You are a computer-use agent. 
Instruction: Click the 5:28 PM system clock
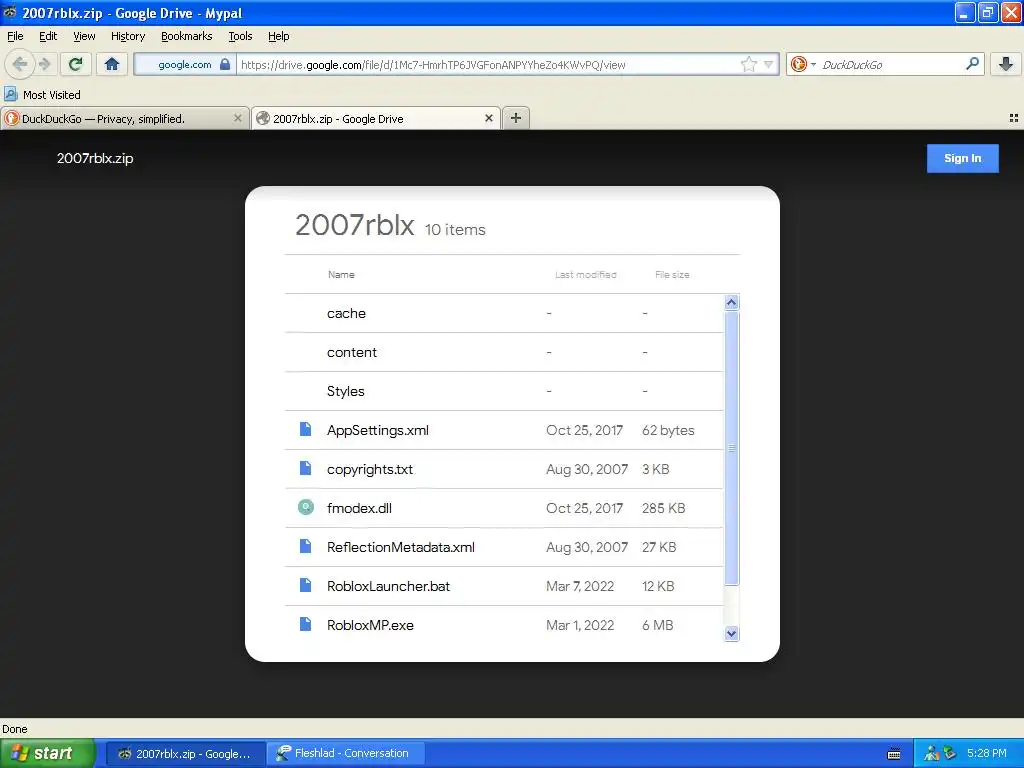987,753
